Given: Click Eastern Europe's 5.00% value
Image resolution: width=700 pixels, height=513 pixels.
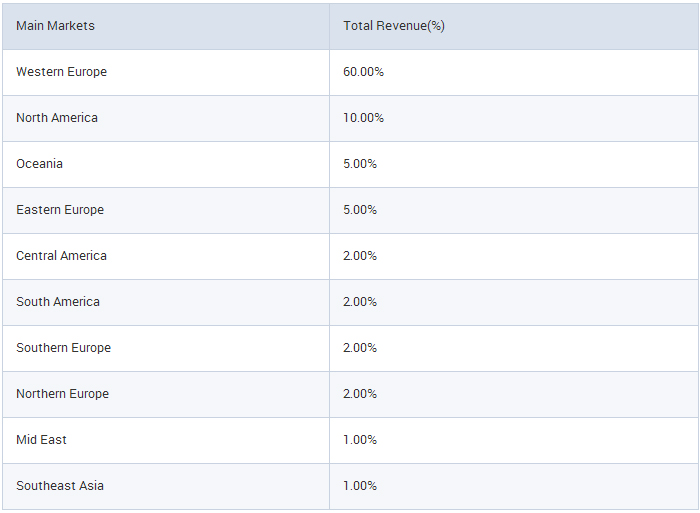Looking at the screenshot, I should [x=360, y=210].
